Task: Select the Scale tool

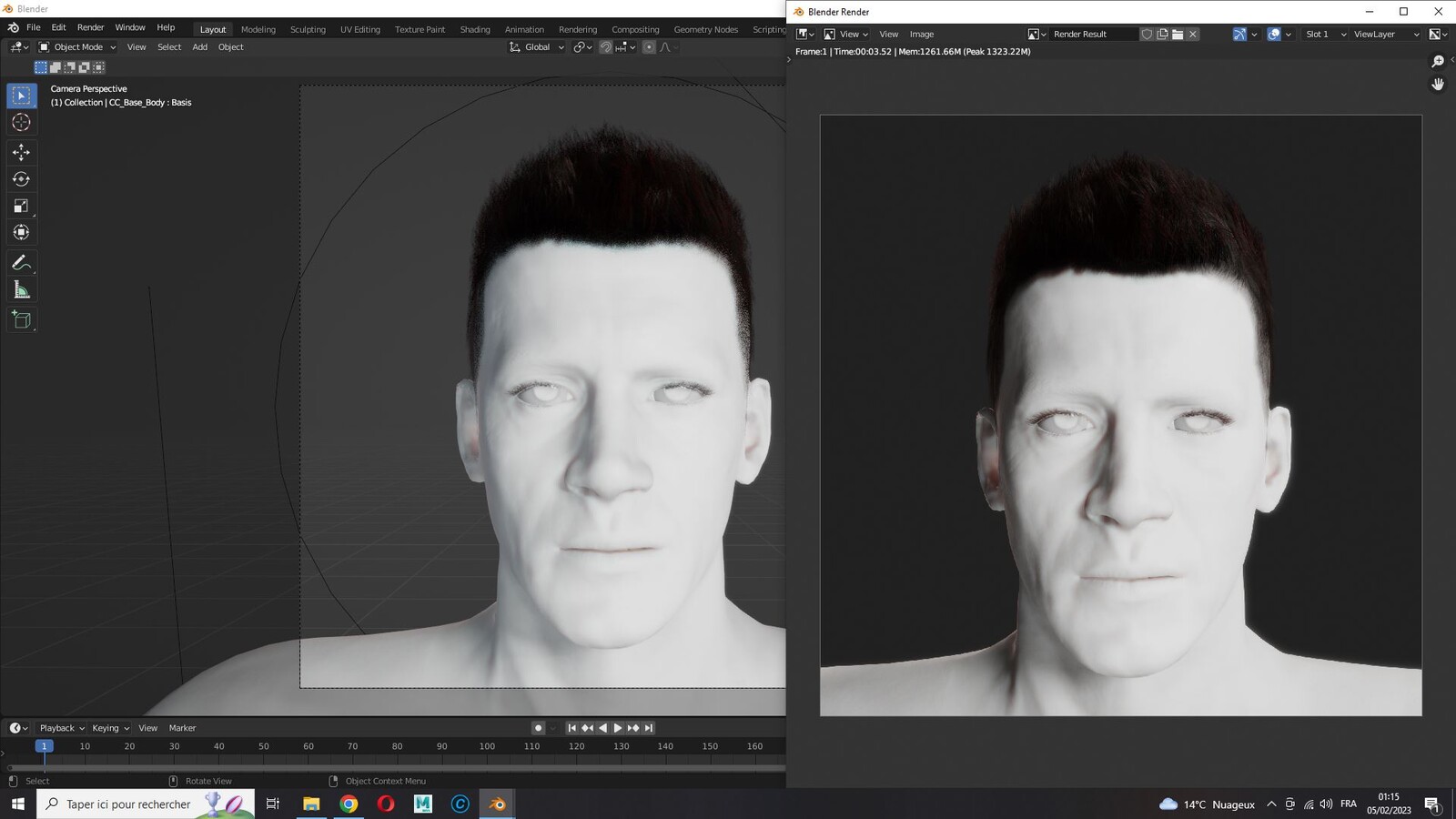Action: (x=22, y=206)
